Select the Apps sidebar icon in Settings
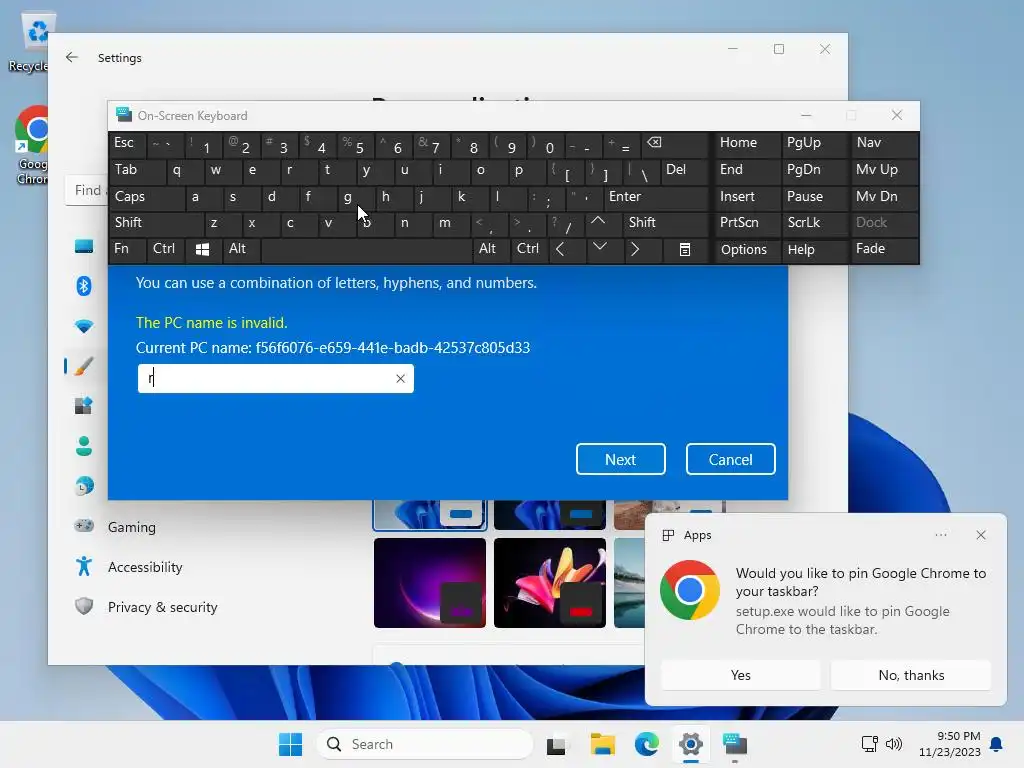This screenshot has width=1024, height=768. 84,406
